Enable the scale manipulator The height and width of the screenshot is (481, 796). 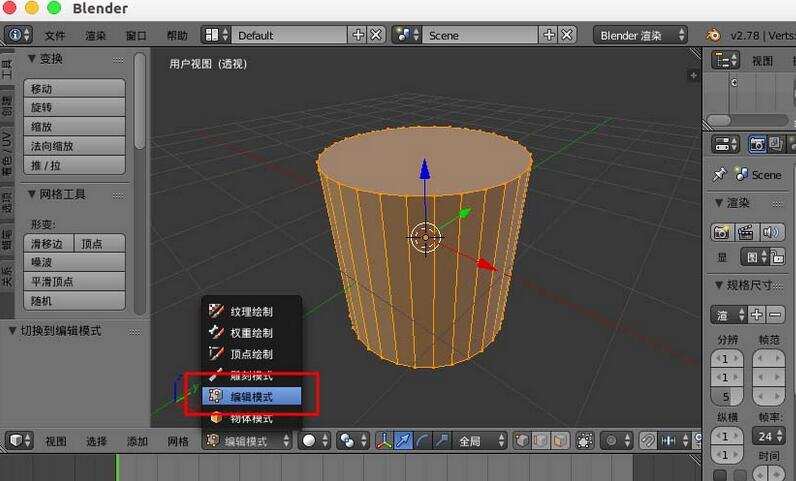(441, 440)
